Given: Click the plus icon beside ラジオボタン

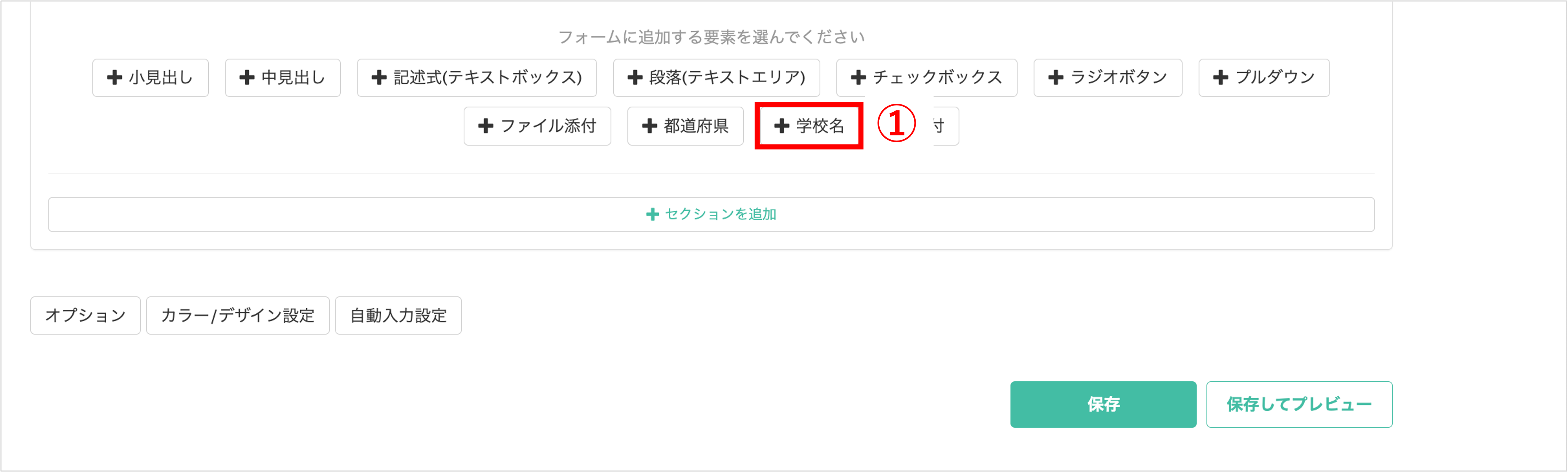Looking at the screenshot, I should click(1056, 78).
